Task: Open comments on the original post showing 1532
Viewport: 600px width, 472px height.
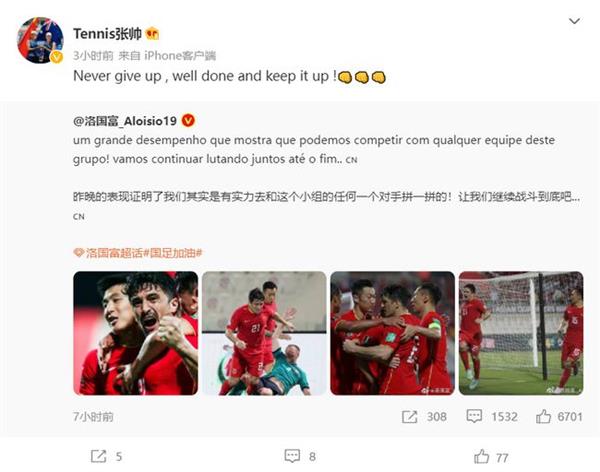Action: coord(474,416)
